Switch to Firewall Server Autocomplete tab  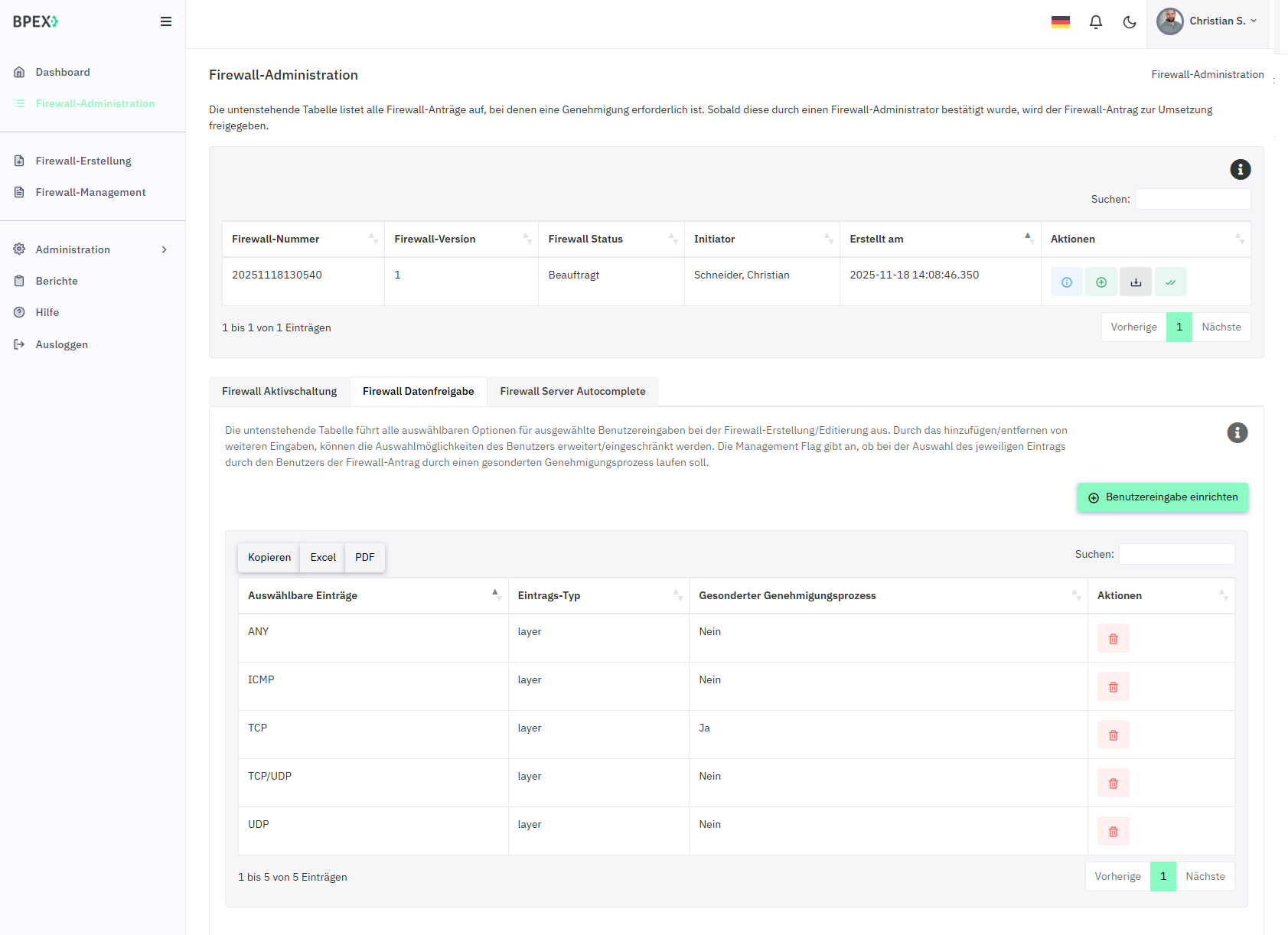pos(572,392)
